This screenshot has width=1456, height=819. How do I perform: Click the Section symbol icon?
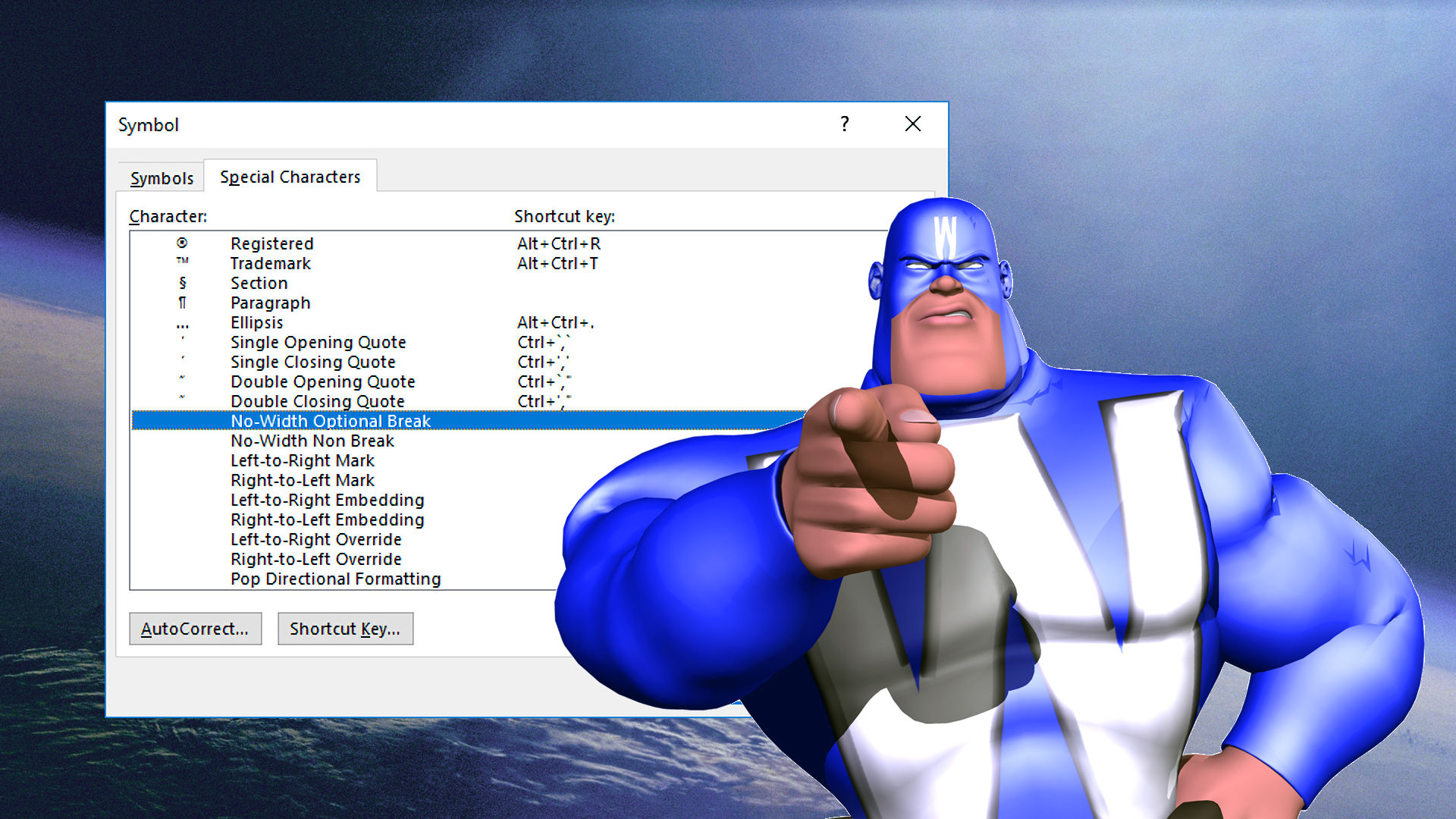click(x=181, y=283)
